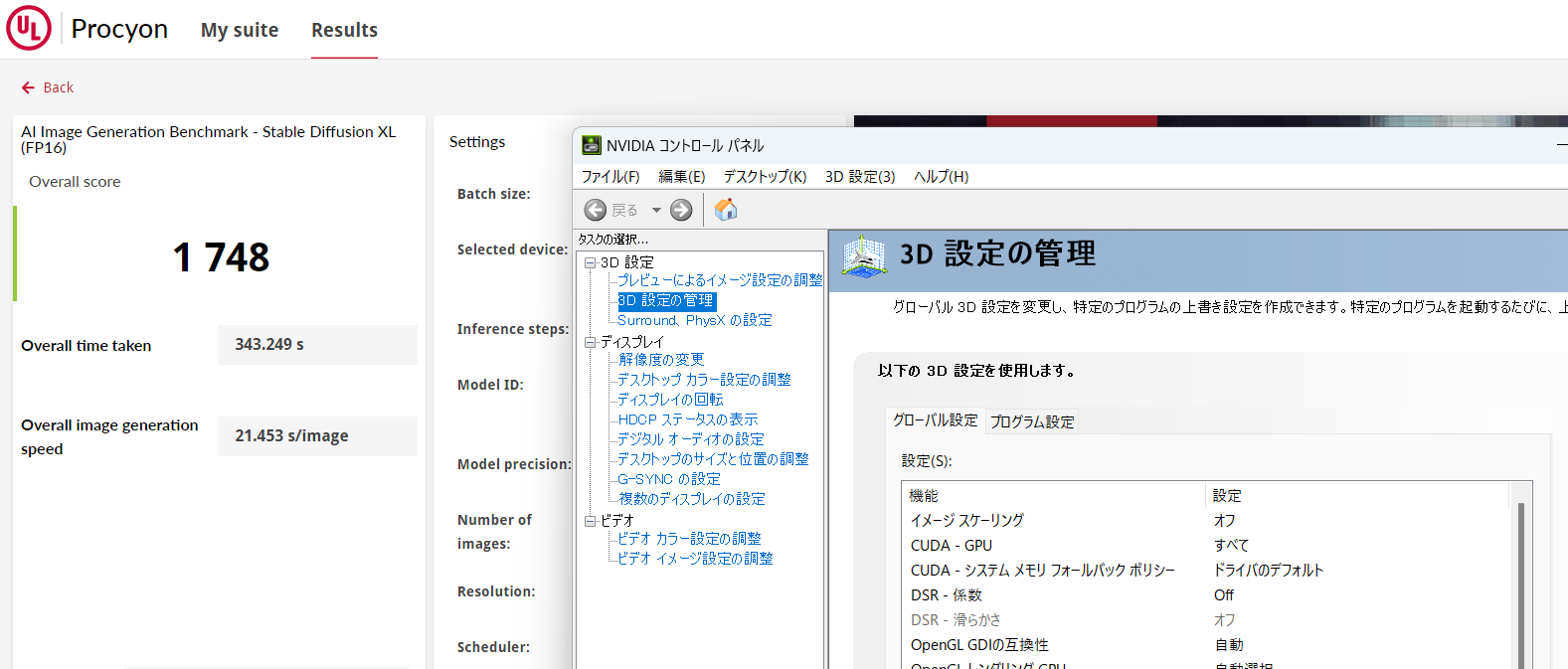Click the settings list vertical scrollbar

(1521, 586)
